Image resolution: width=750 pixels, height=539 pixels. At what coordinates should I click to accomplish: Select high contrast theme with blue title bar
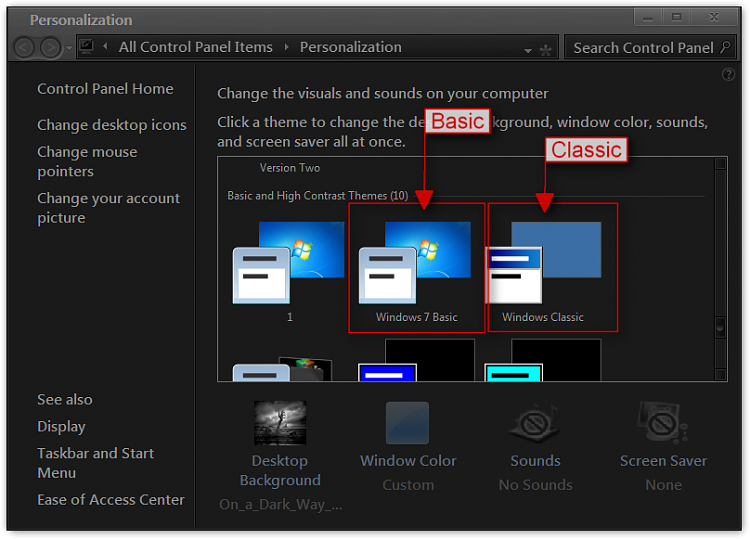click(x=416, y=360)
